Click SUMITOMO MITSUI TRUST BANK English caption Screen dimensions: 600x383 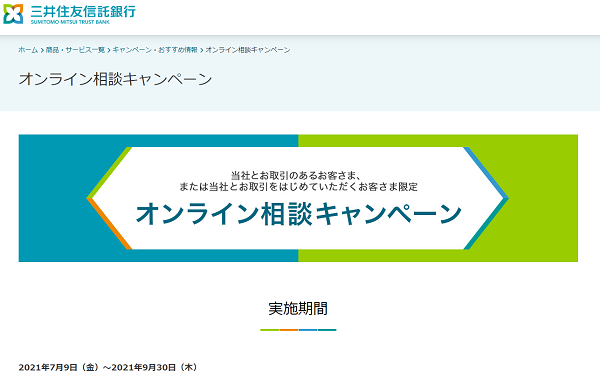70,22
